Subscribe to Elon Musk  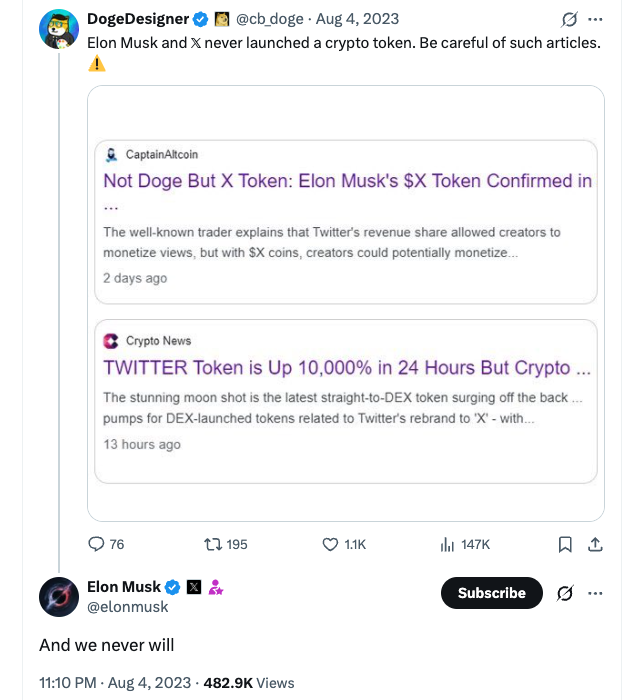point(491,593)
